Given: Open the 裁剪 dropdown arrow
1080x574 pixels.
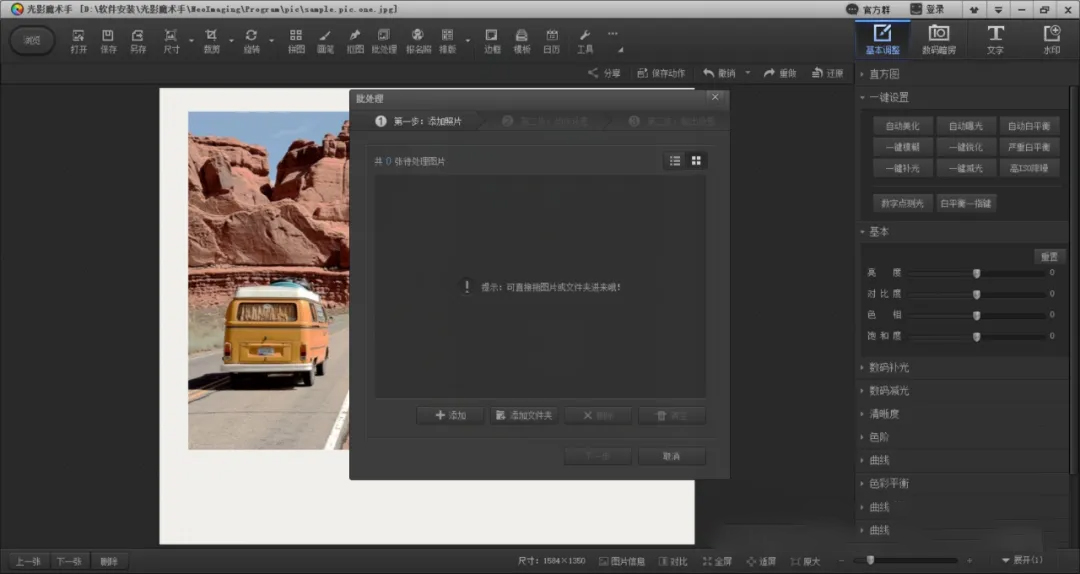Looking at the screenshot, I should point(231,41).
